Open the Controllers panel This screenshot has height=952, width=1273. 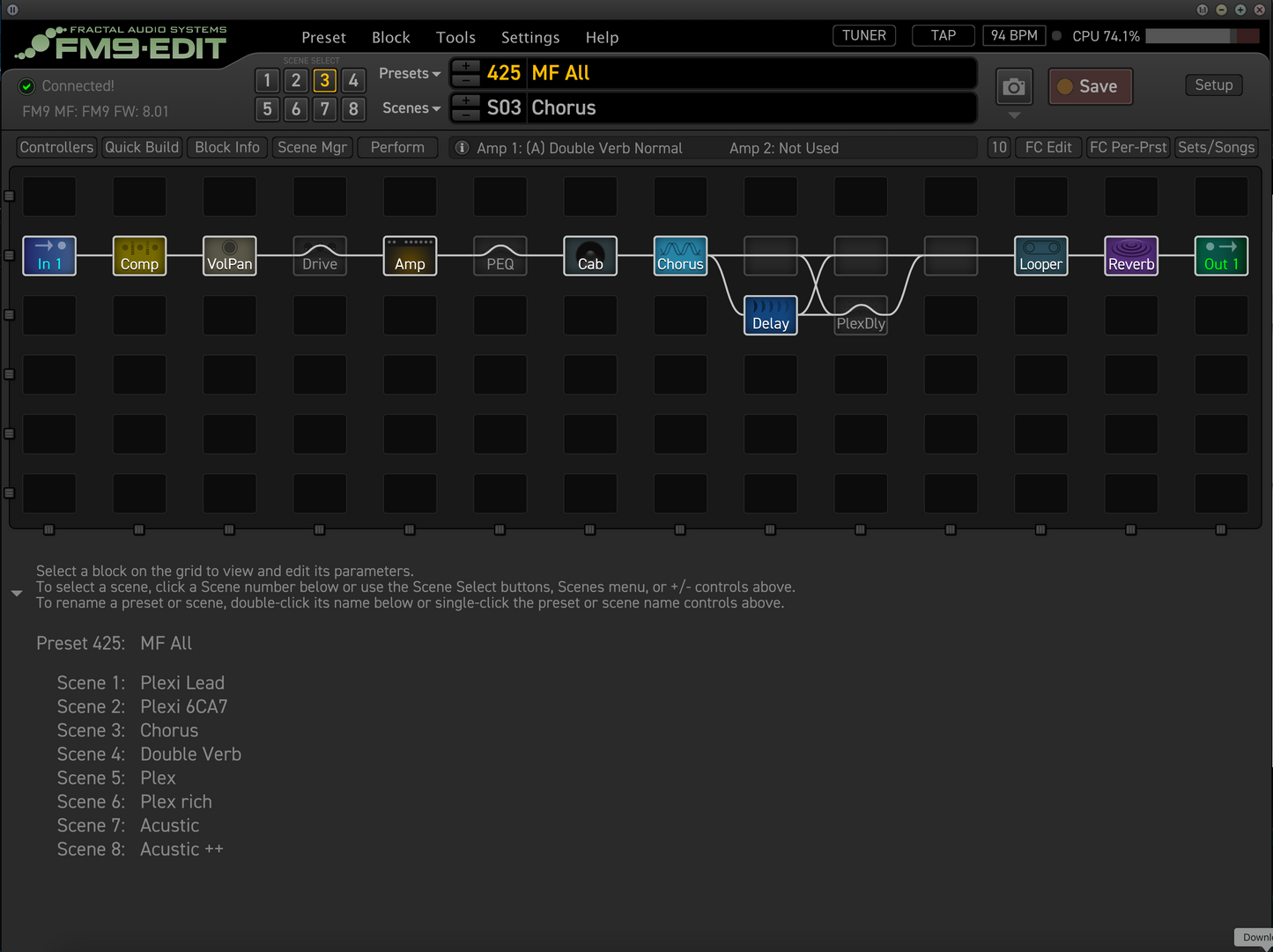(x=56, y=147)
